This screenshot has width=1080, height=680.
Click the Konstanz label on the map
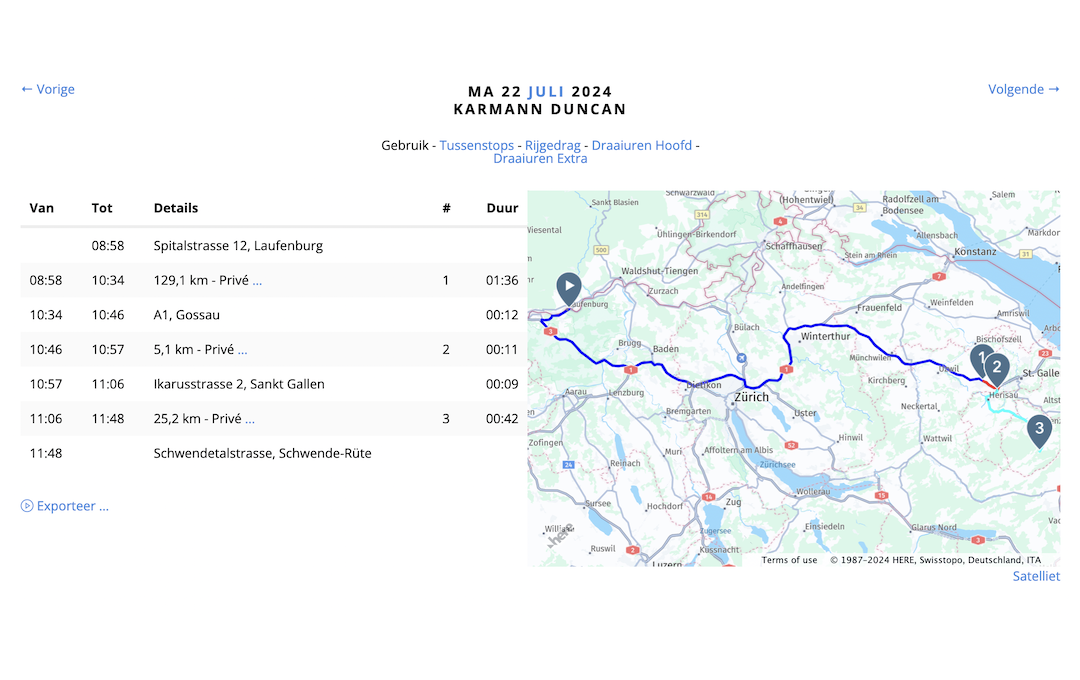tap(975, 251)
